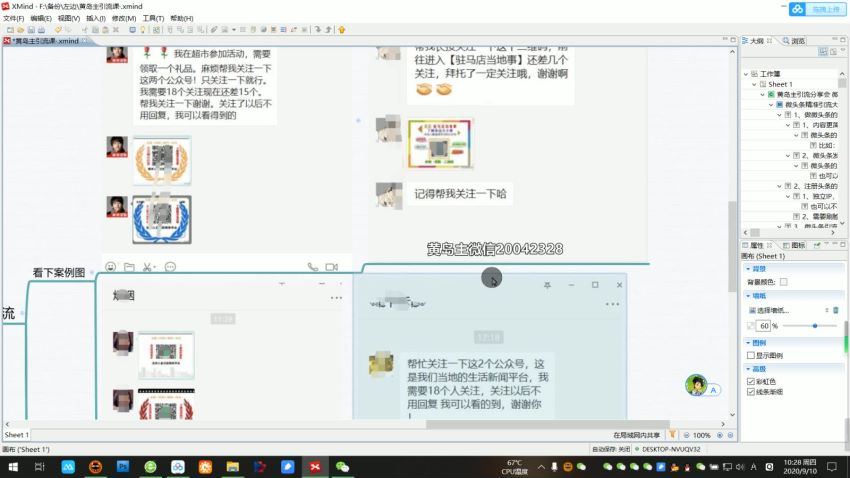Click the video call icon in chat
The width and height of the screenshot is (850, 478).
click(x=331, y=267)
